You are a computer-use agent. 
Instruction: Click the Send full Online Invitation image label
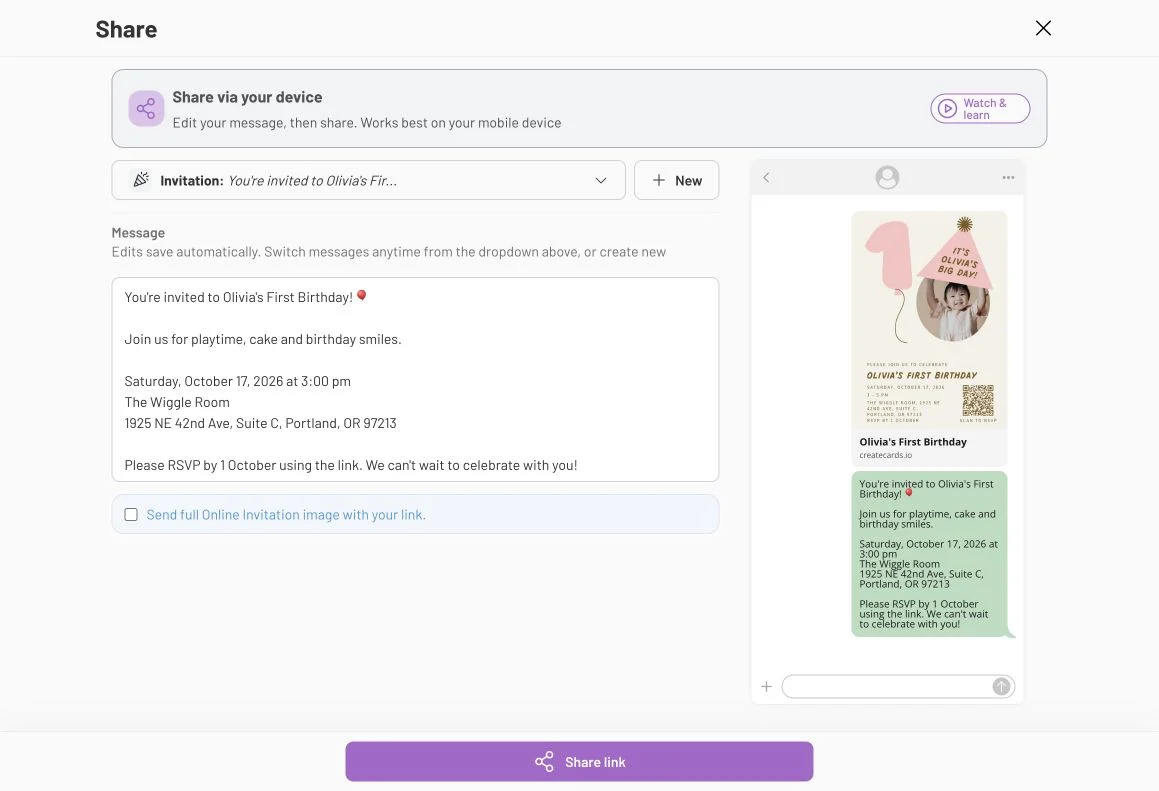click(286, 515)
